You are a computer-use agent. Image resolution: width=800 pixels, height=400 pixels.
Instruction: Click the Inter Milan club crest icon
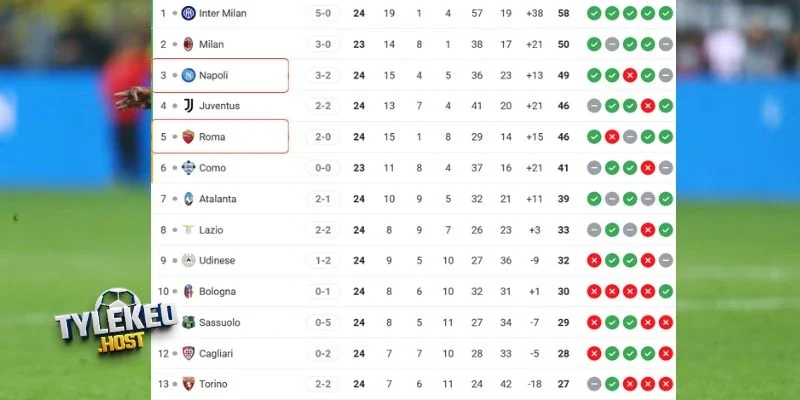click(188, 13)
